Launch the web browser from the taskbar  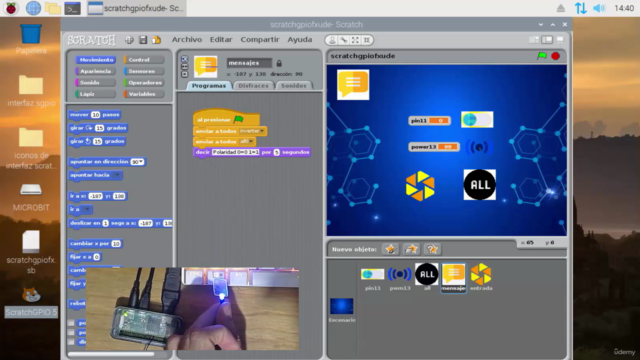[33, 8]
